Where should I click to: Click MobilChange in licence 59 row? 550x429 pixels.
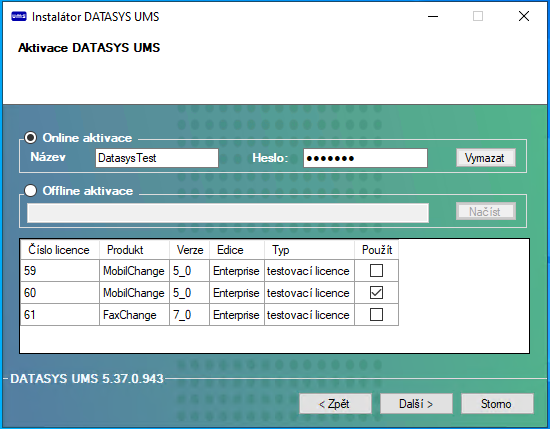(x=134, y=271)
